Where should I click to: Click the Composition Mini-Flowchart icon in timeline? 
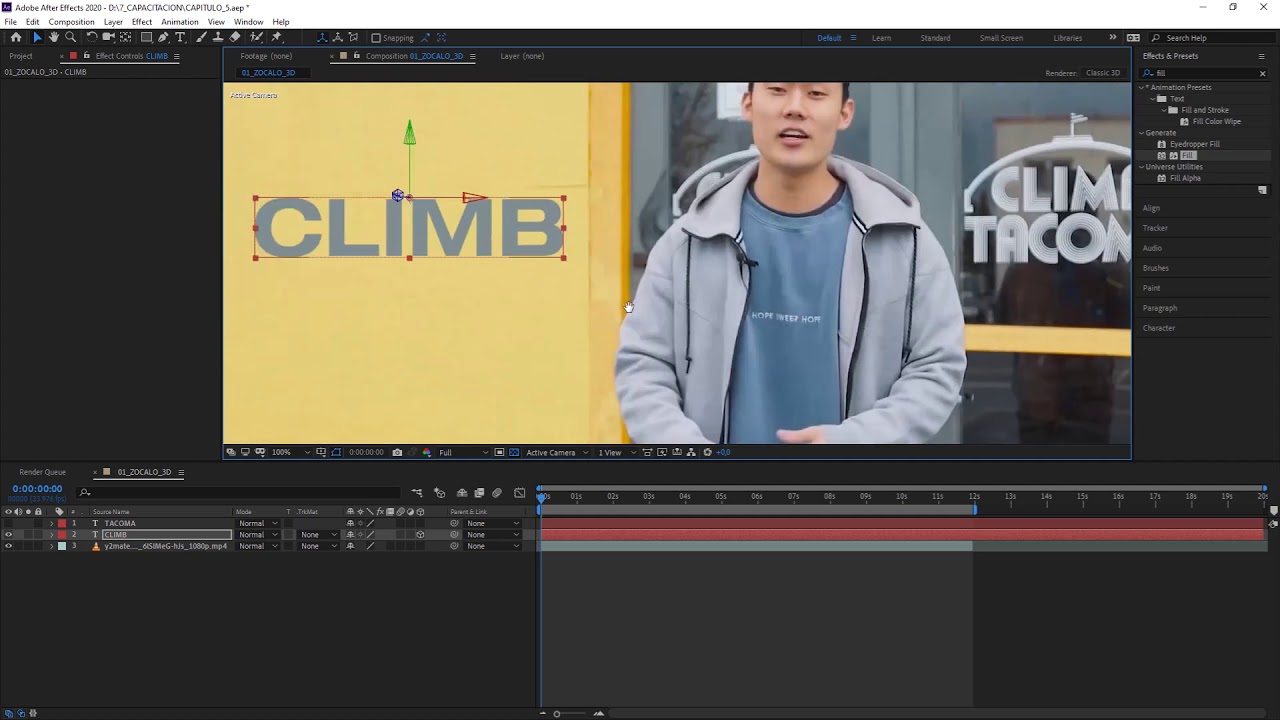[x=416, y=493]
